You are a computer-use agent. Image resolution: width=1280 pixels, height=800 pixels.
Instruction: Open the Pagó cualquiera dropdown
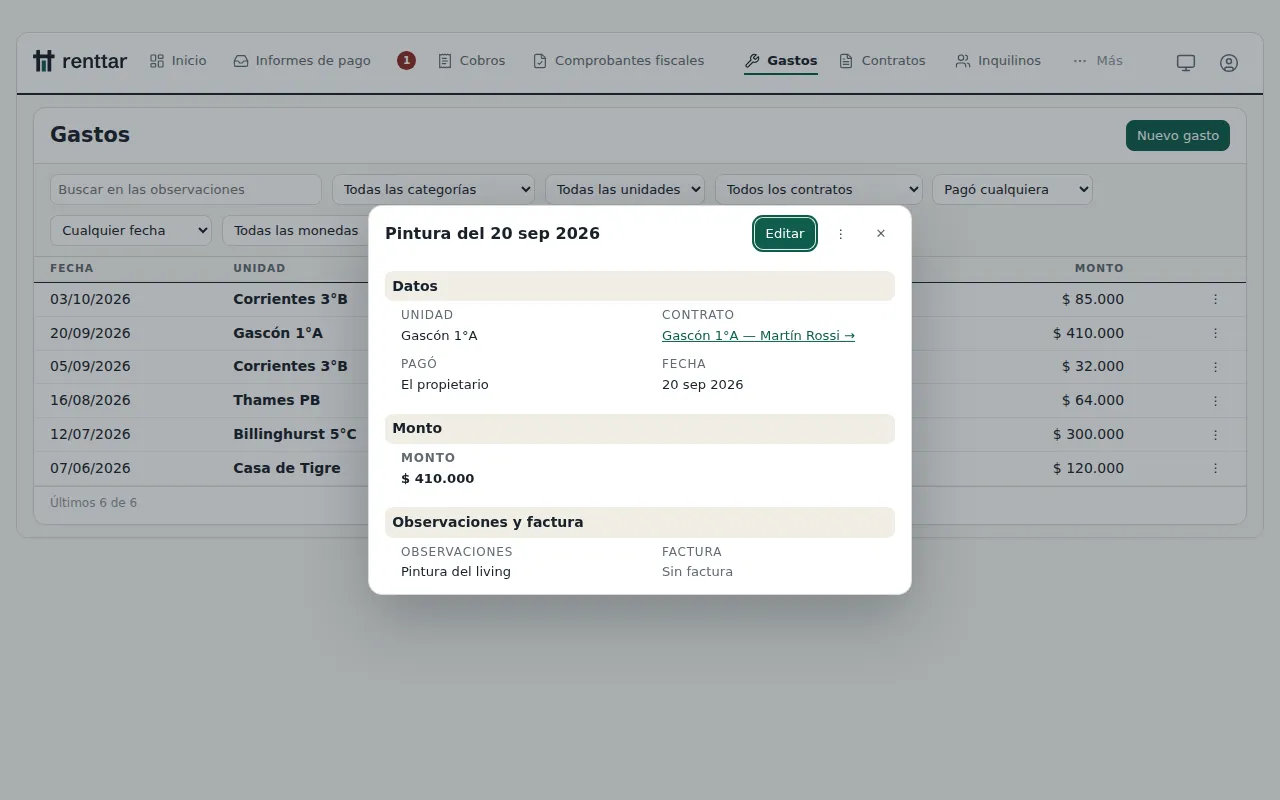click(x=1012, y=189)
